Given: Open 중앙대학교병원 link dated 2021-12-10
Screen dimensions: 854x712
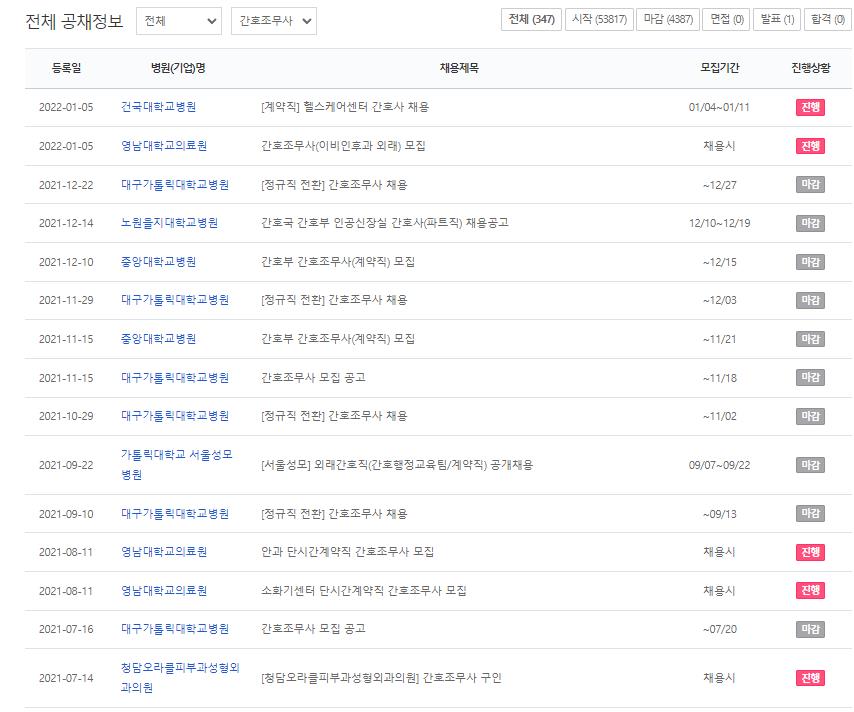Looking at the screenshot, I should click(158, 261).
